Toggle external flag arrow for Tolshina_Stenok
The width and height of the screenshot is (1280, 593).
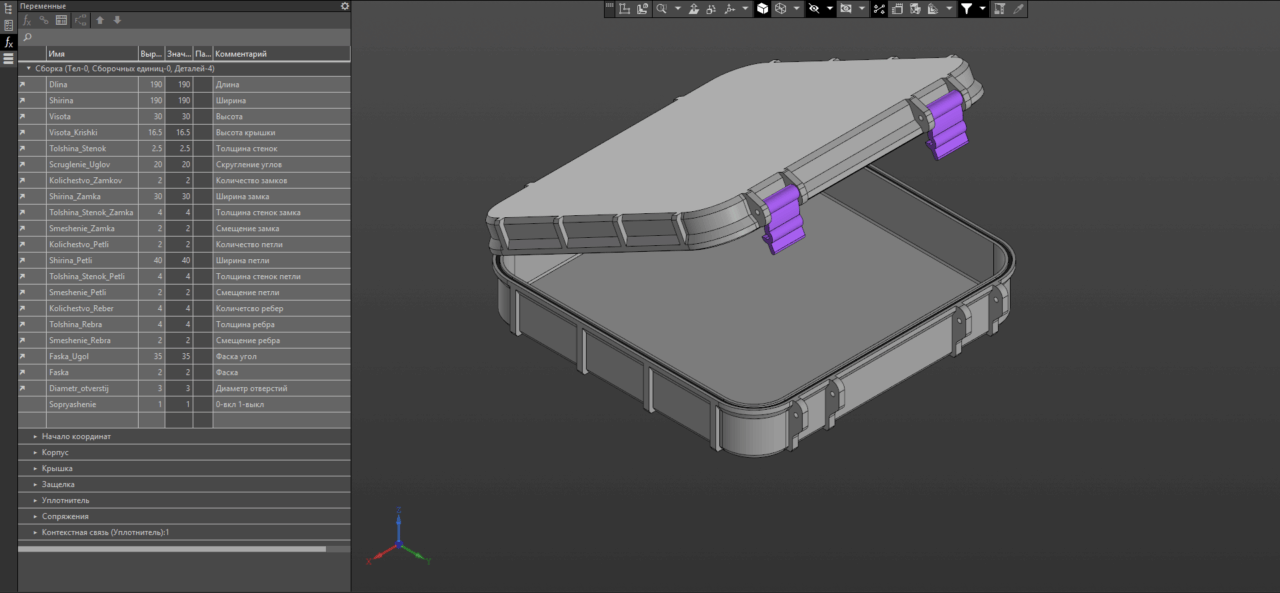[22, 149]
